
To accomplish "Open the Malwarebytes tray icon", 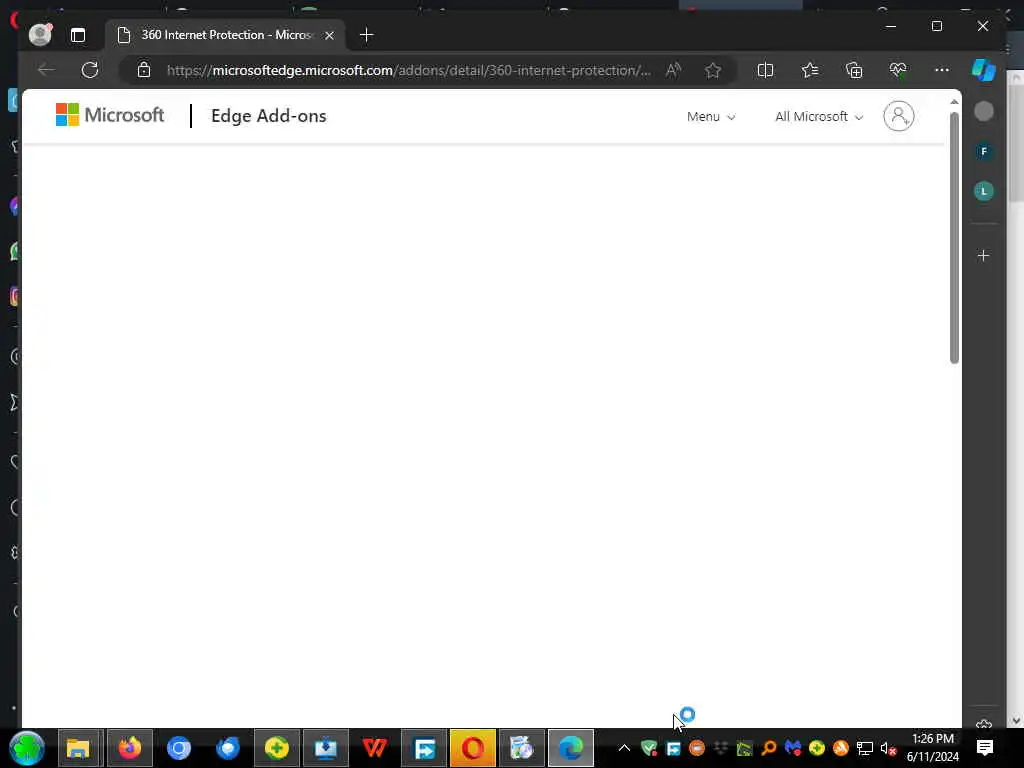I will [793, 748].
